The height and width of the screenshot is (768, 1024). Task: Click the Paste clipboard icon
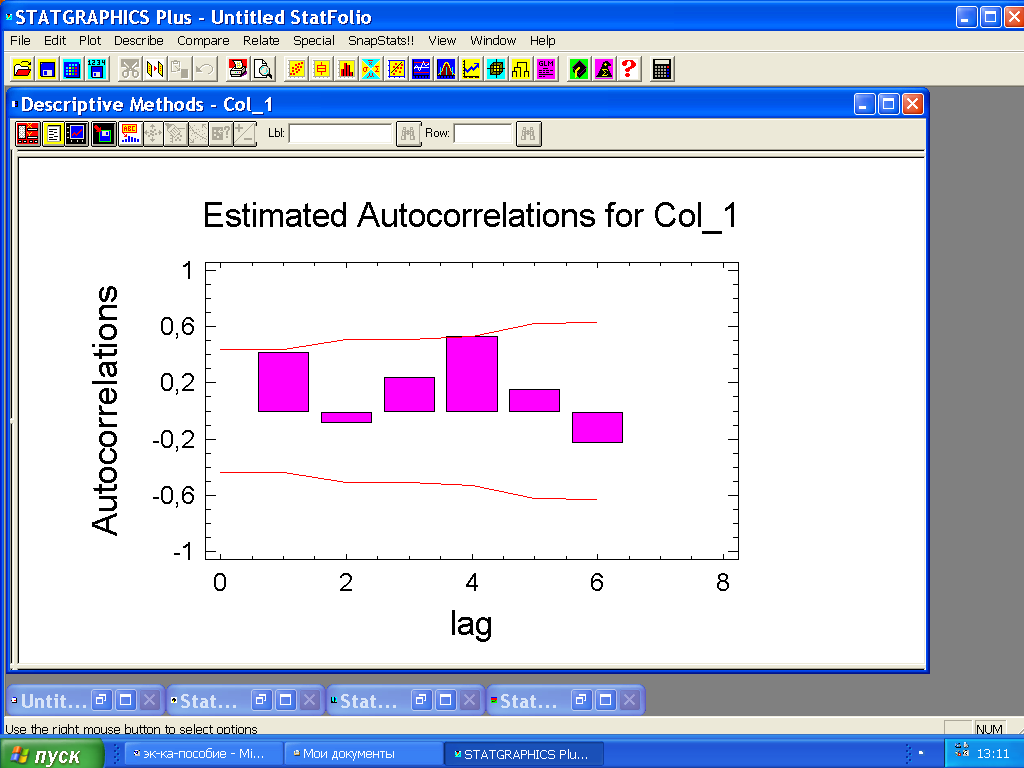point(180,69)
